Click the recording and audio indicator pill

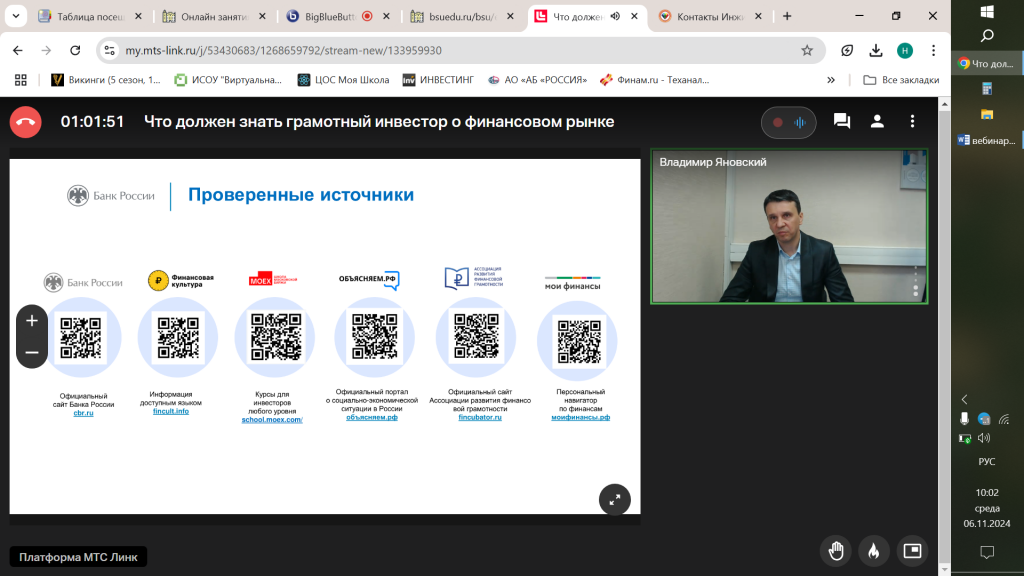[x=789, y=122]
